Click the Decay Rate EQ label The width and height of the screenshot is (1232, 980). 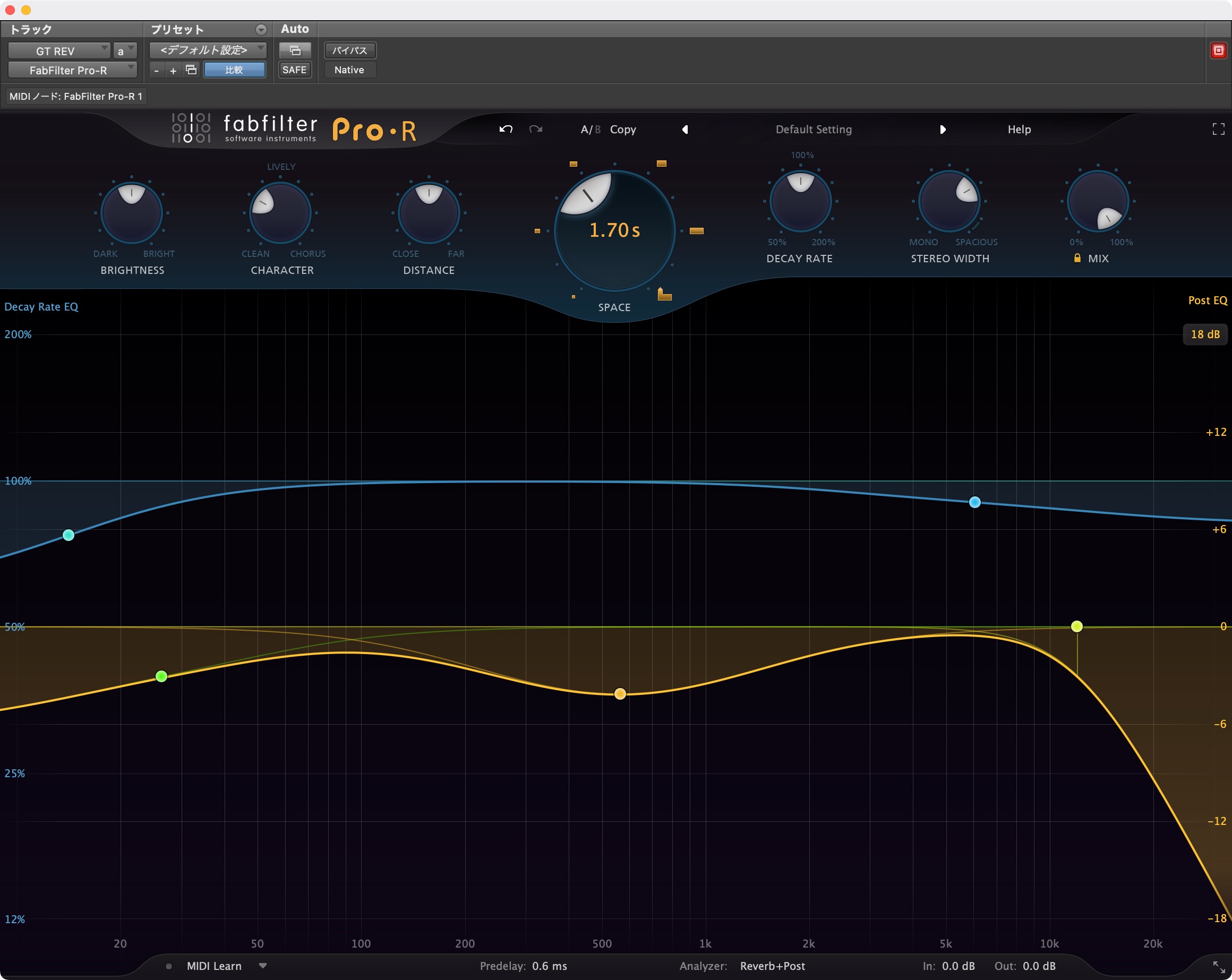coord(41,307)
